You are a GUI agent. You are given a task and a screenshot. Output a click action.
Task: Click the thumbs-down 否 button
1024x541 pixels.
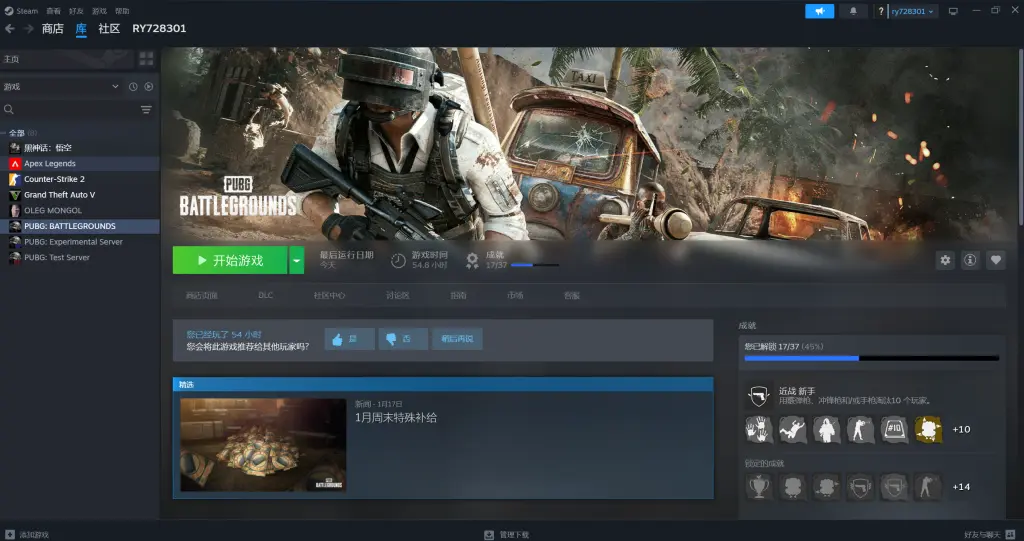(x=403, y=339)
